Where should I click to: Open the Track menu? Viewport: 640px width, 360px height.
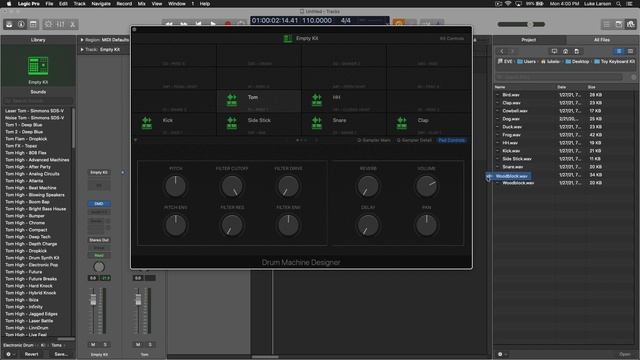point(79,4)
